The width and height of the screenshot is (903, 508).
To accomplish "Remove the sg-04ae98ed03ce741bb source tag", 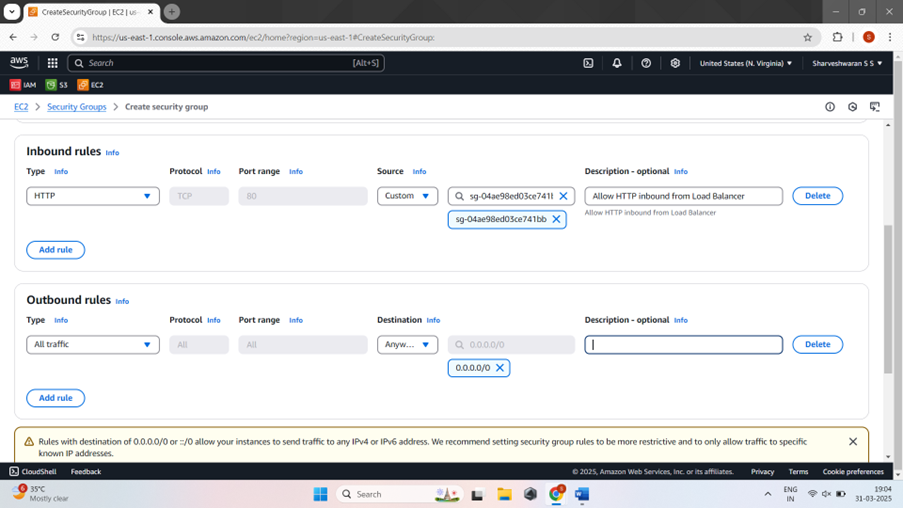I will 556,219.
